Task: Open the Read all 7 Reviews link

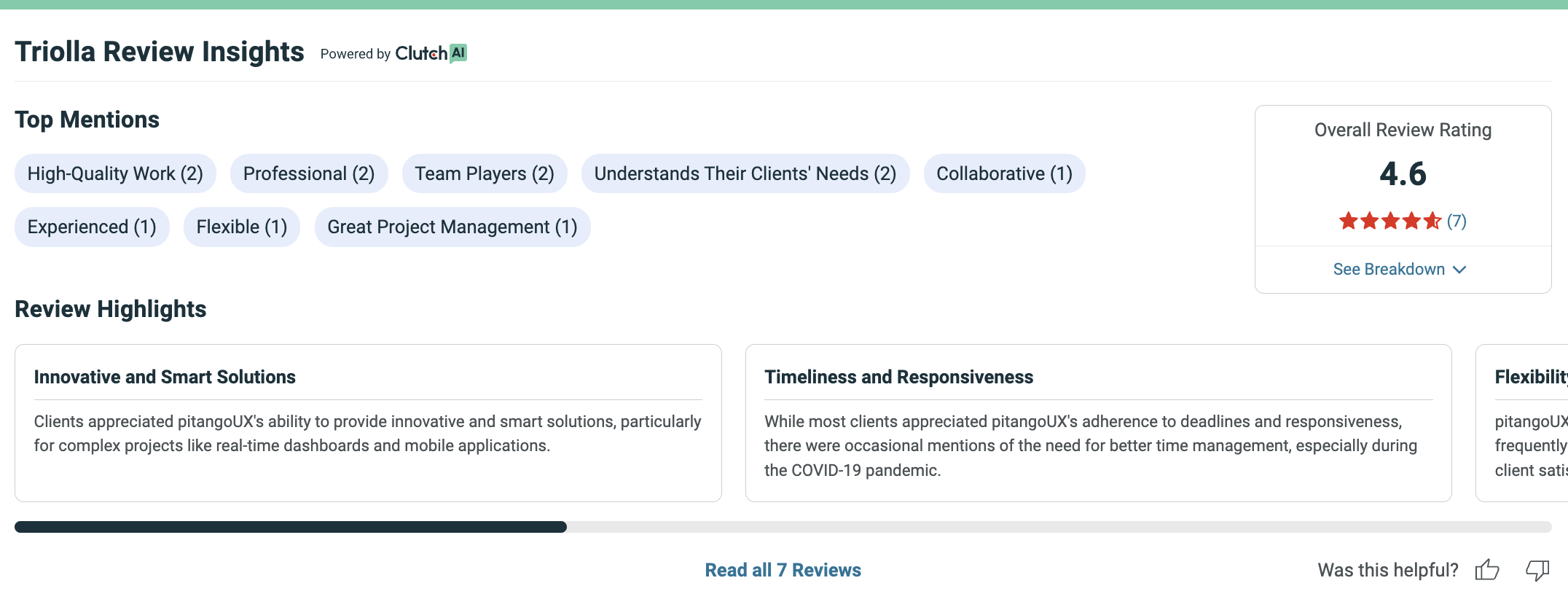Action: click(783, 570)
